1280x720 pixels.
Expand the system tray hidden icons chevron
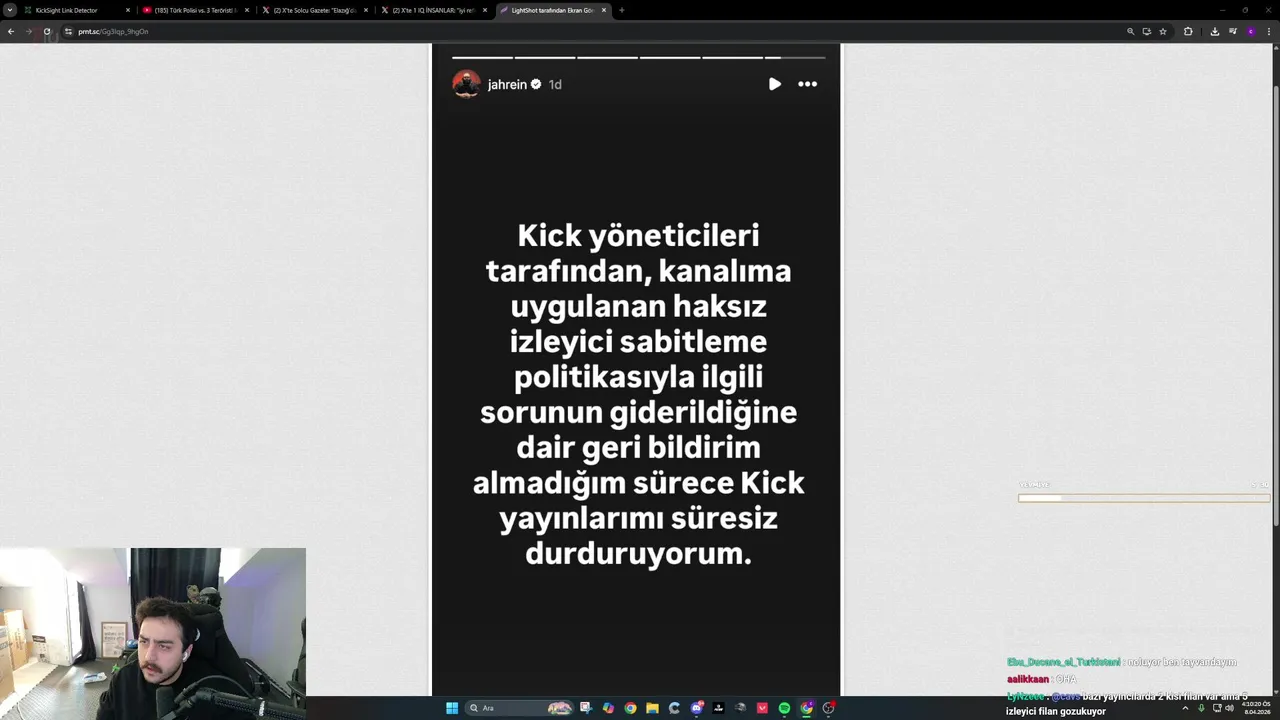click(x=1185, y=708)
